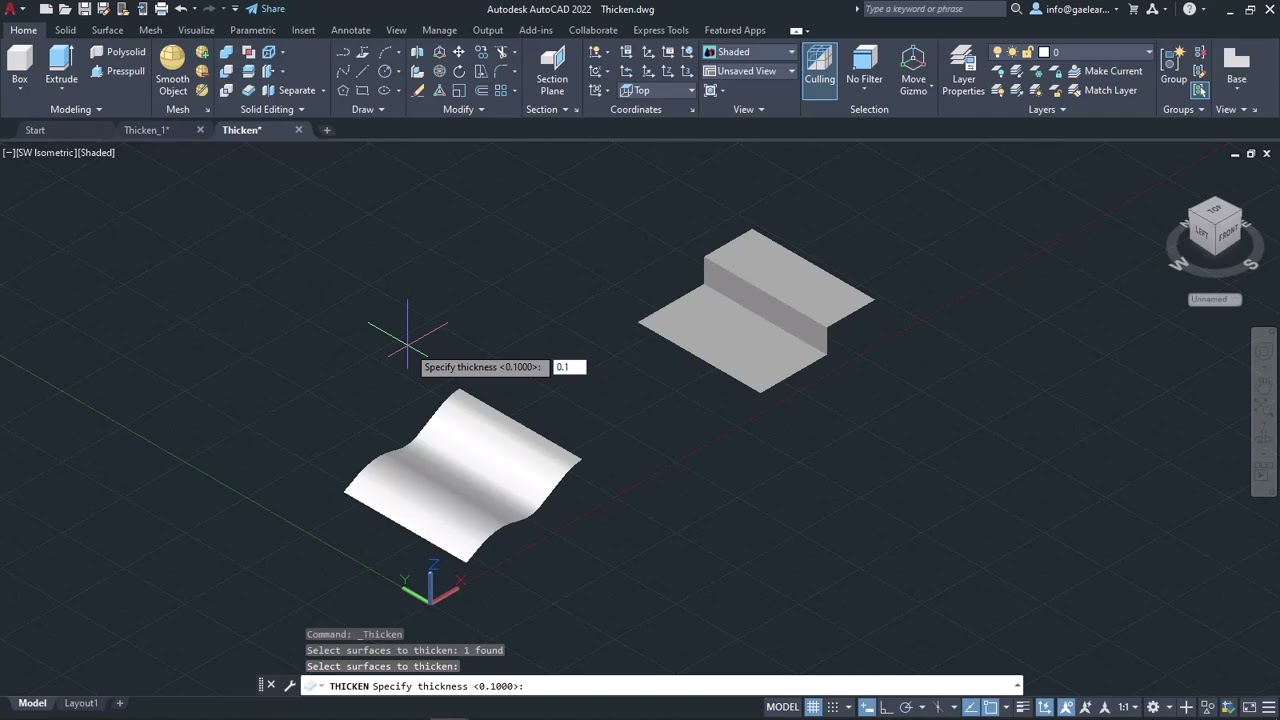Image resolution: width=1280 pixels, height=720 pixels.
Task: Toggle Culling selection mode
Action: coord(819,70)
